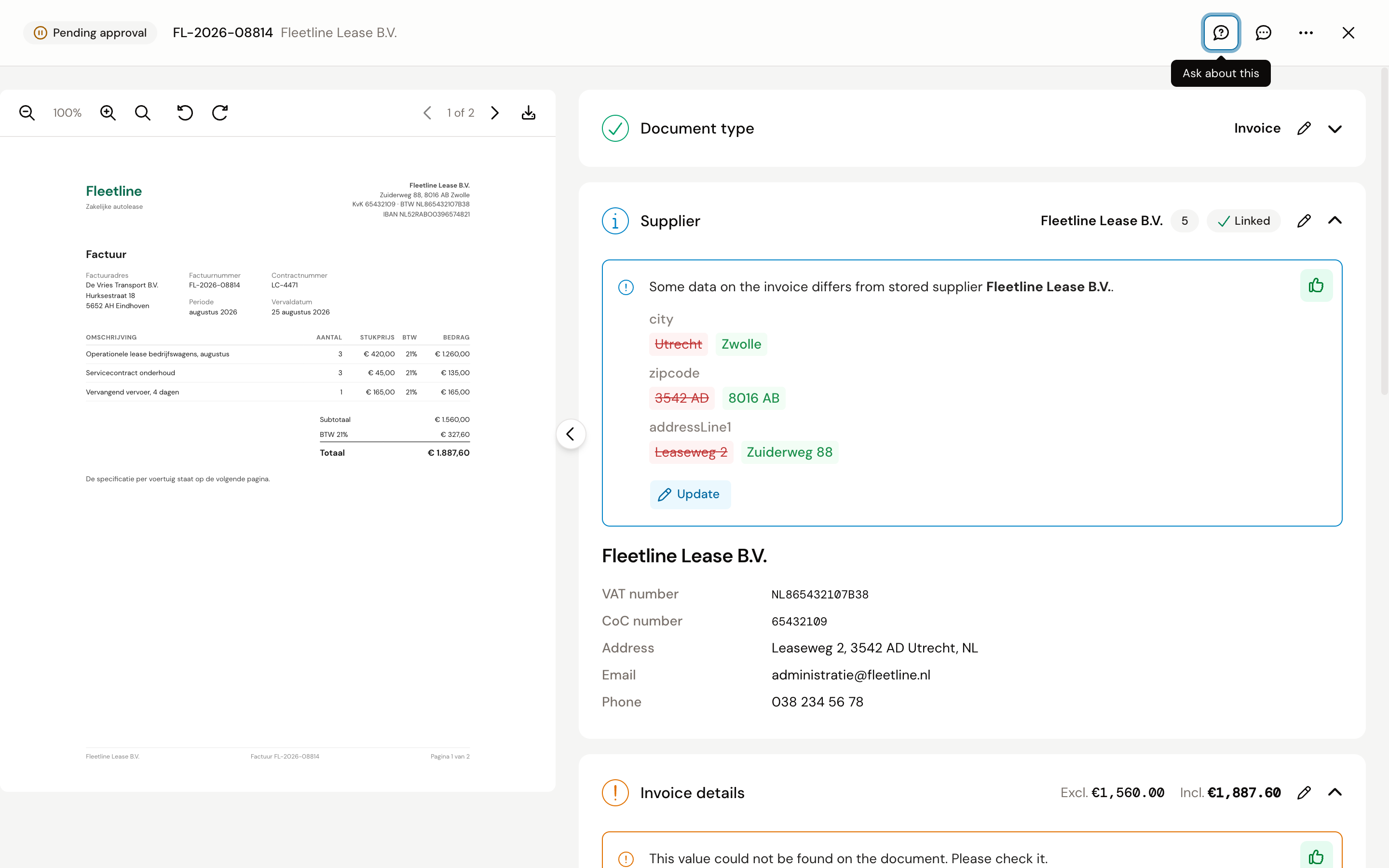
Task: Click the Pending approval status badge
Action: (90, 33)
